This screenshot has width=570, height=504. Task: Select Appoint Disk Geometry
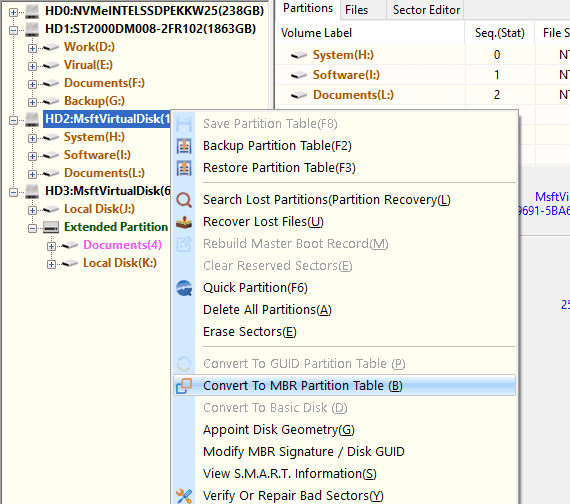pyautogui.click(x=345, y=430)
